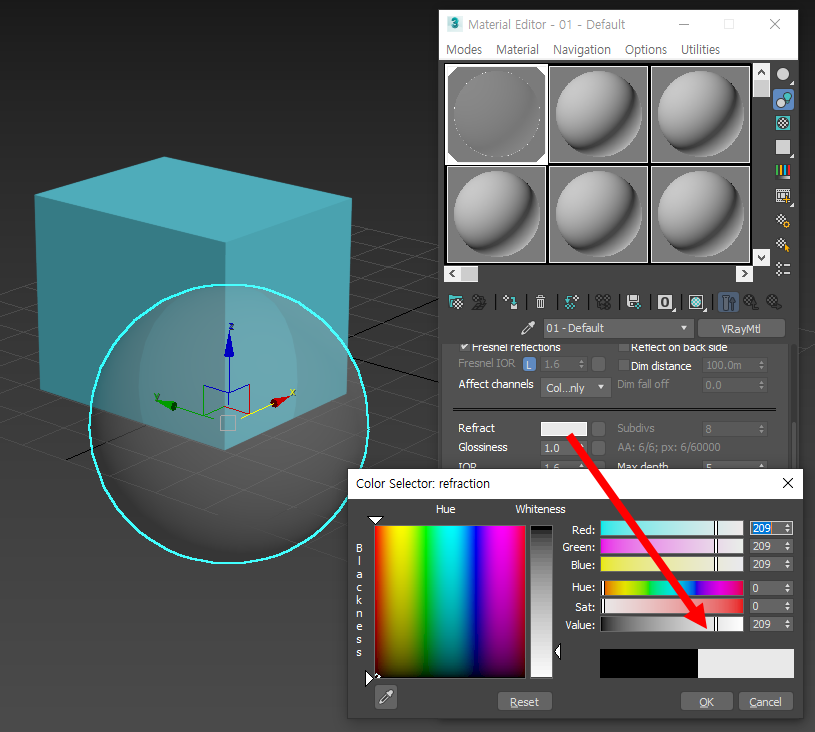Click OK in Color Selector
This screenshot has height=732, width=815.
(x=707, y=702)
